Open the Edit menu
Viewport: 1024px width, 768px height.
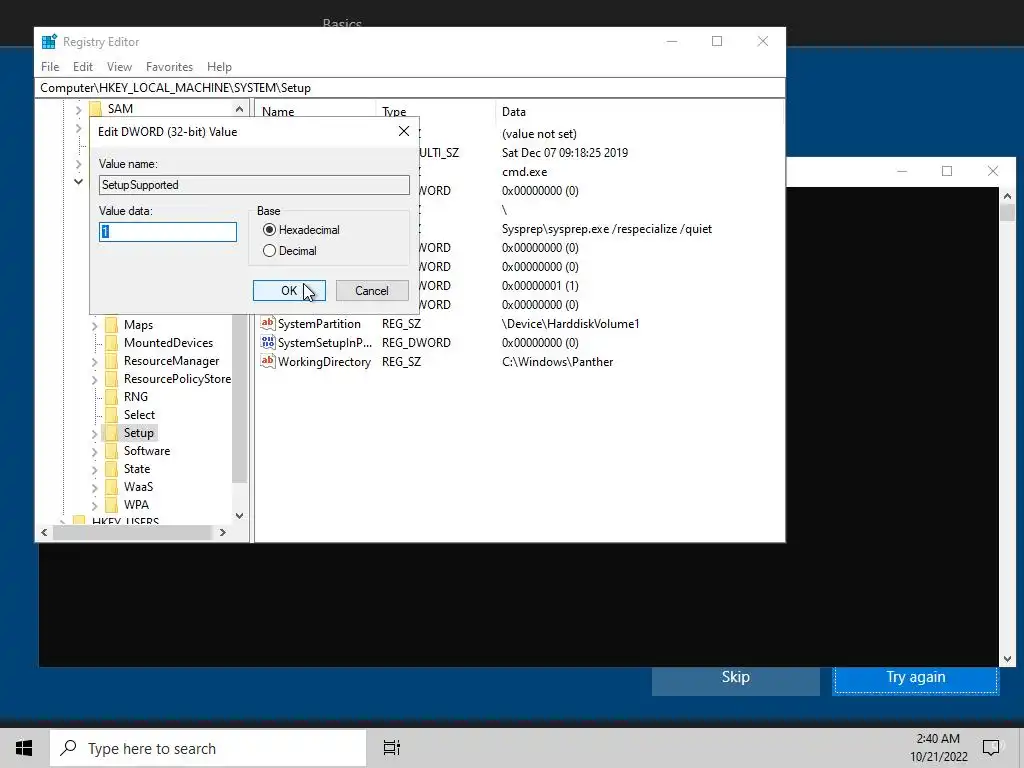[x=82, y=67]
